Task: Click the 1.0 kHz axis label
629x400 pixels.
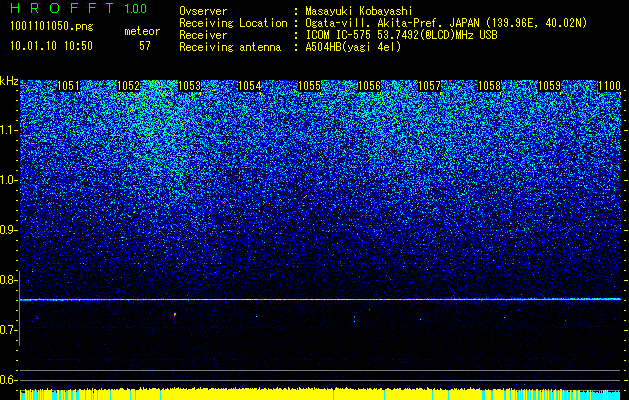Action: [x=8, y=180]
